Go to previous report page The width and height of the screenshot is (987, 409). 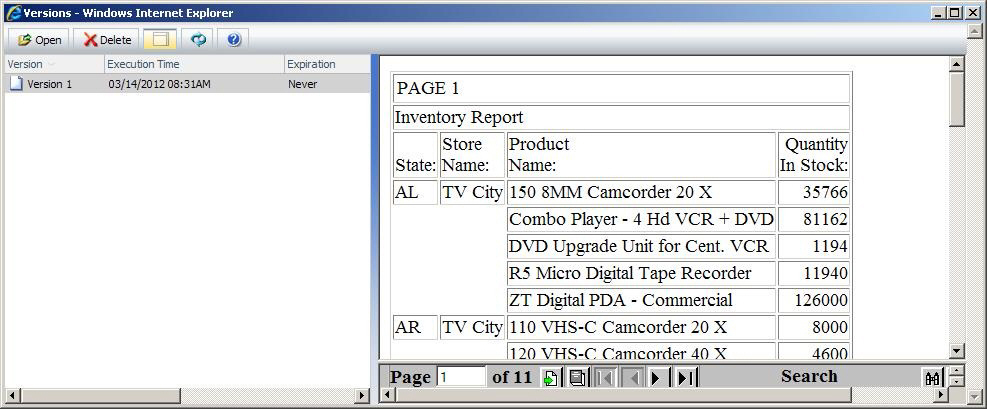tap(634, 378)
